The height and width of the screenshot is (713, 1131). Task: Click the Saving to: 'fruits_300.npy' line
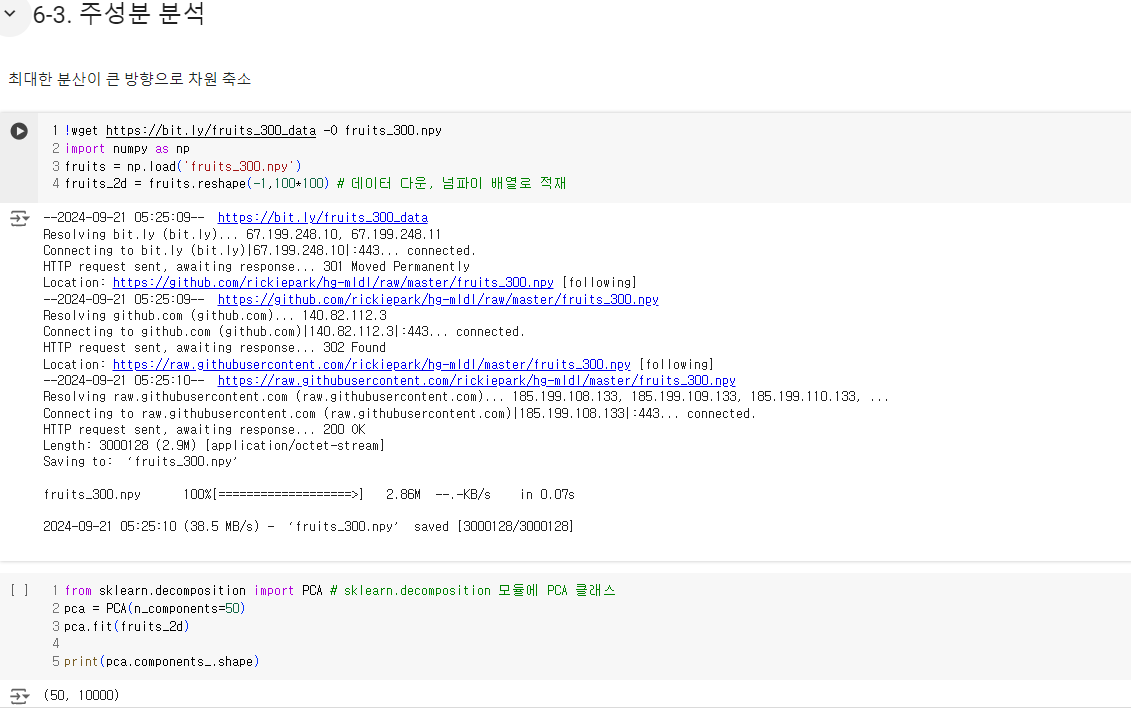point(140,461)
